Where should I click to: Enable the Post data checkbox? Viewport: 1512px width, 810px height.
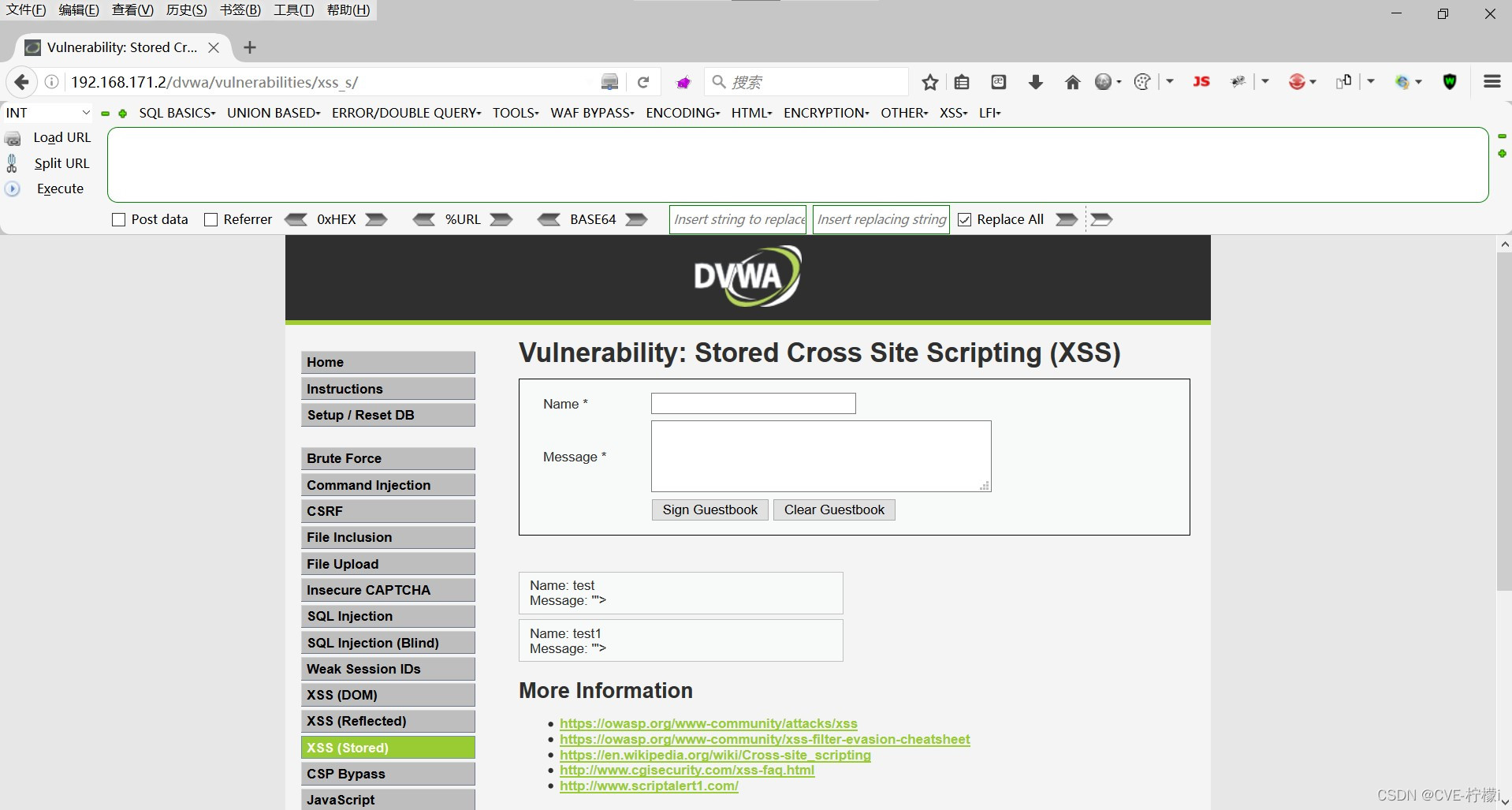pyautogui.click(x=119, y=220)
